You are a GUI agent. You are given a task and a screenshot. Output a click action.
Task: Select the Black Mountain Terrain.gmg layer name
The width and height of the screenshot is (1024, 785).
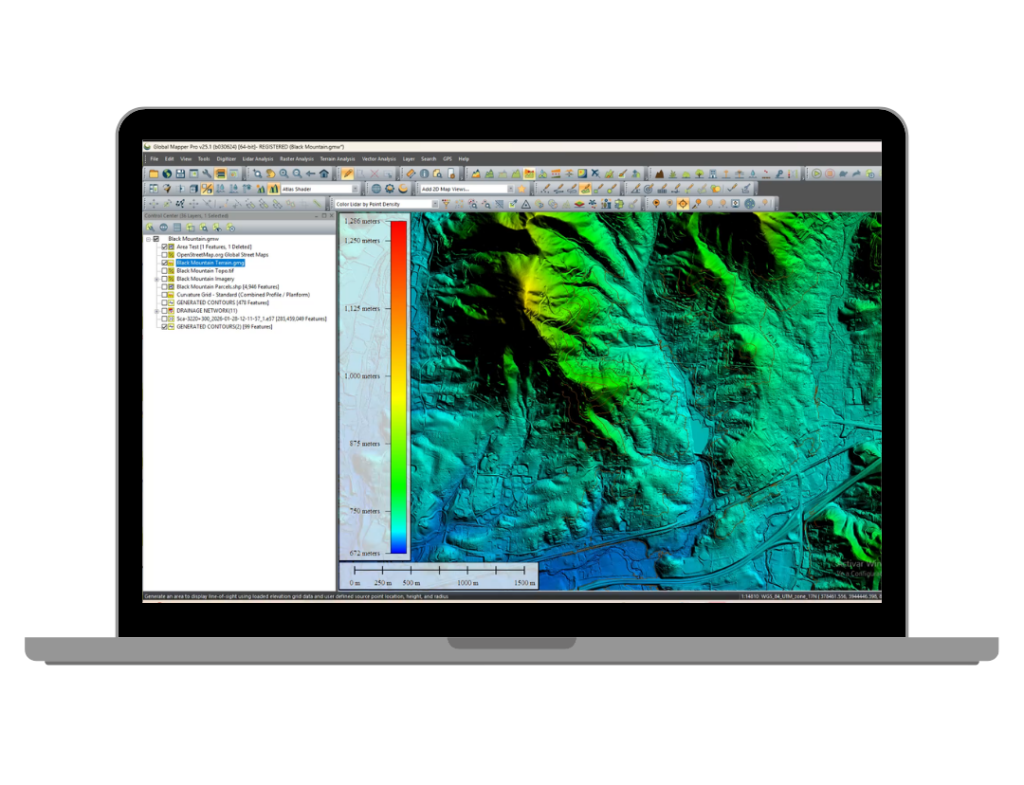point(210,263)
